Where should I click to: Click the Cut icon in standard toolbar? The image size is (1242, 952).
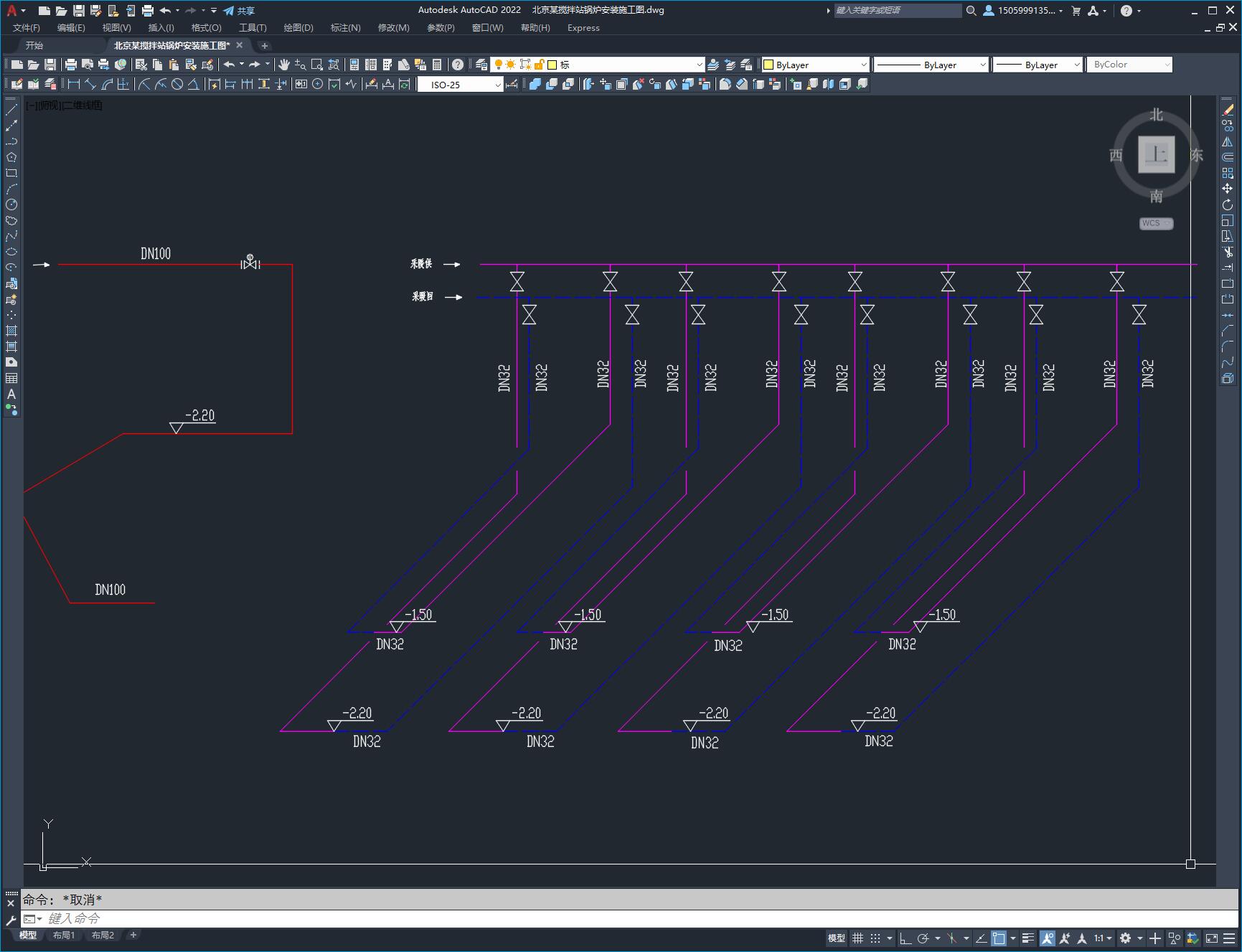click(x=141, y=65)
